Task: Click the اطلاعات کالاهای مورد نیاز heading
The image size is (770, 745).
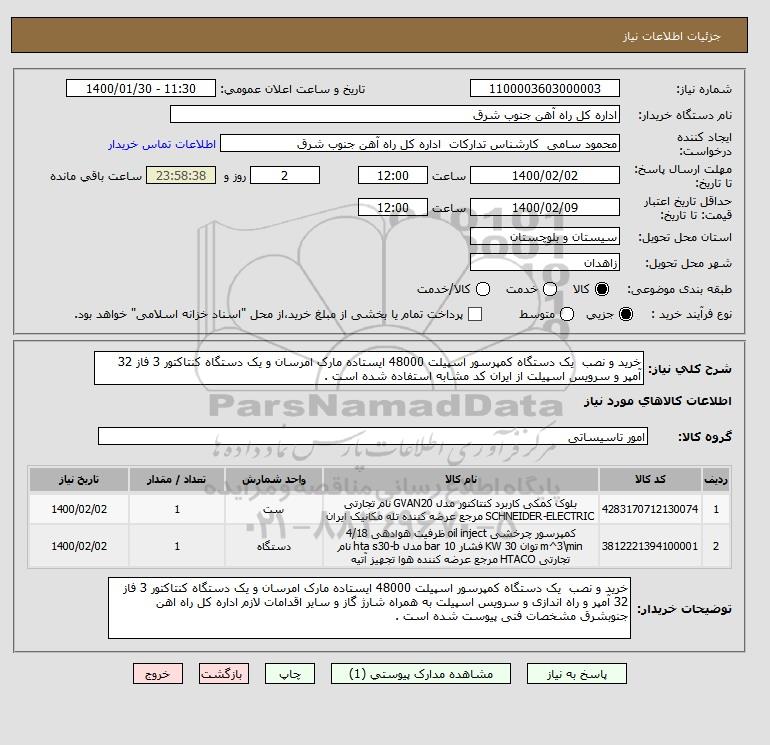Action: 658,401
